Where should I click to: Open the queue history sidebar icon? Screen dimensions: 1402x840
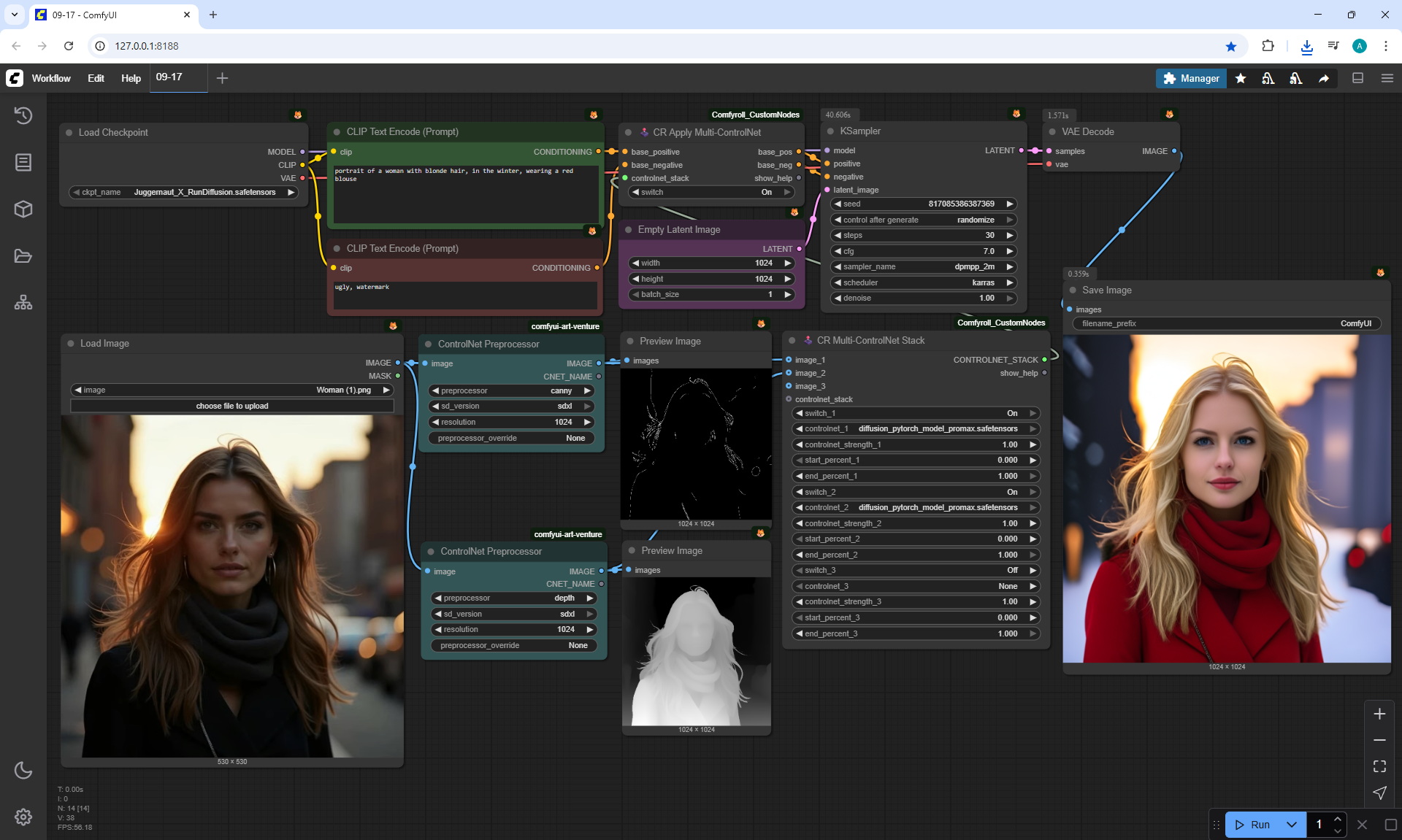pos(23,115)
